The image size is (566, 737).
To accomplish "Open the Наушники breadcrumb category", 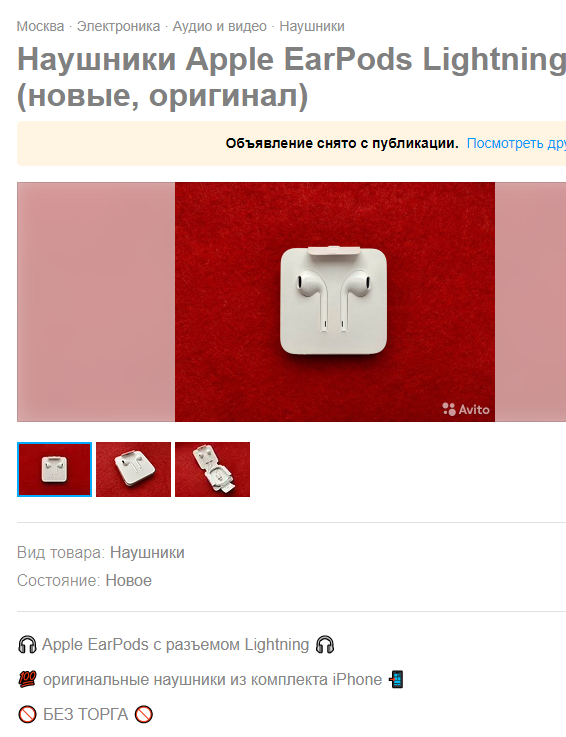I will tap(312, 26).
